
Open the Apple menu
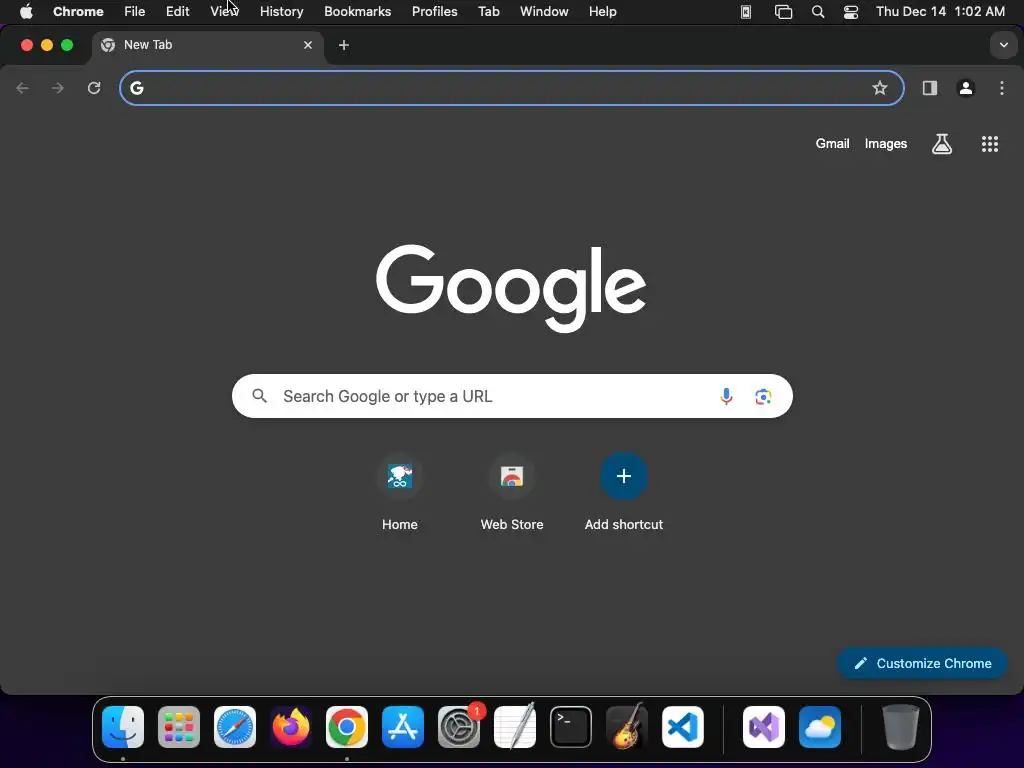click(x=26, y=11)
